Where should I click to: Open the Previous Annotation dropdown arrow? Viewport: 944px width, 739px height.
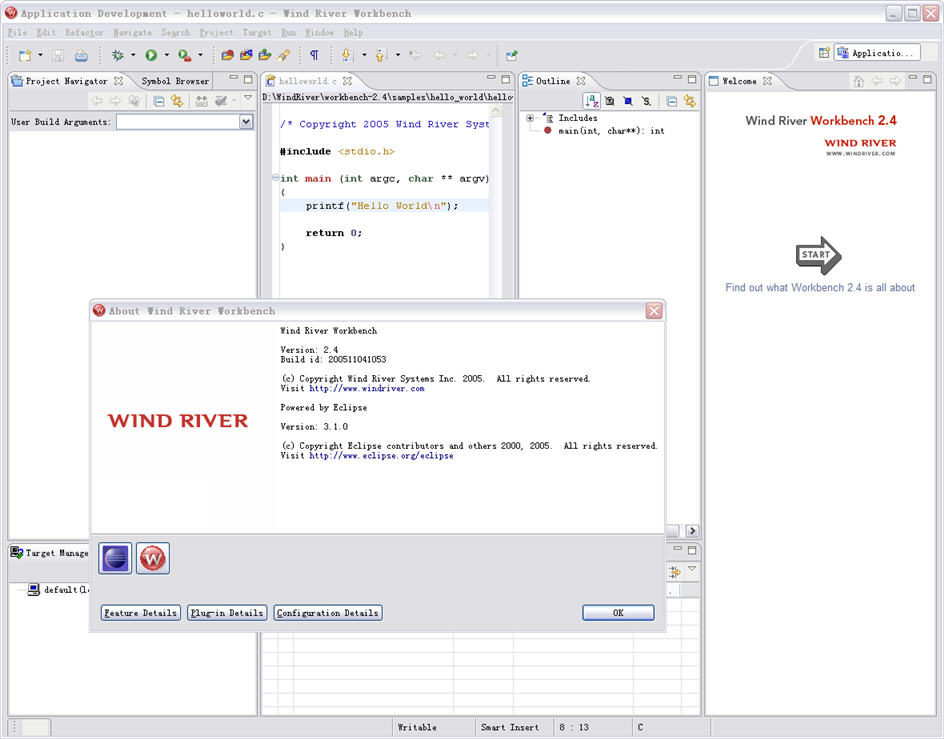click(398, 55)
